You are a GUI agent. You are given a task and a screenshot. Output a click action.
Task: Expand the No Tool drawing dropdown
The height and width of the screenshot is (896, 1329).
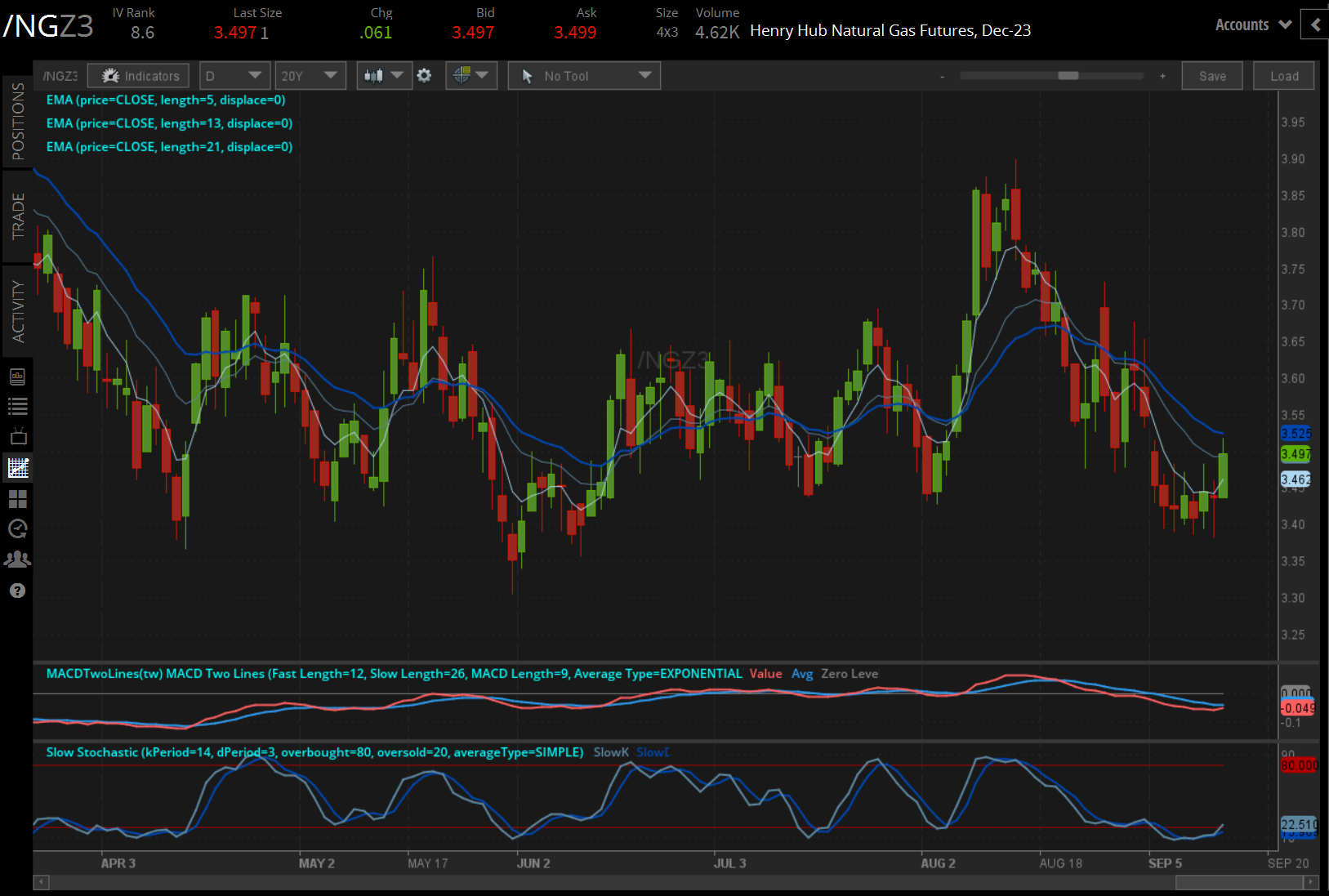(584, 76)
